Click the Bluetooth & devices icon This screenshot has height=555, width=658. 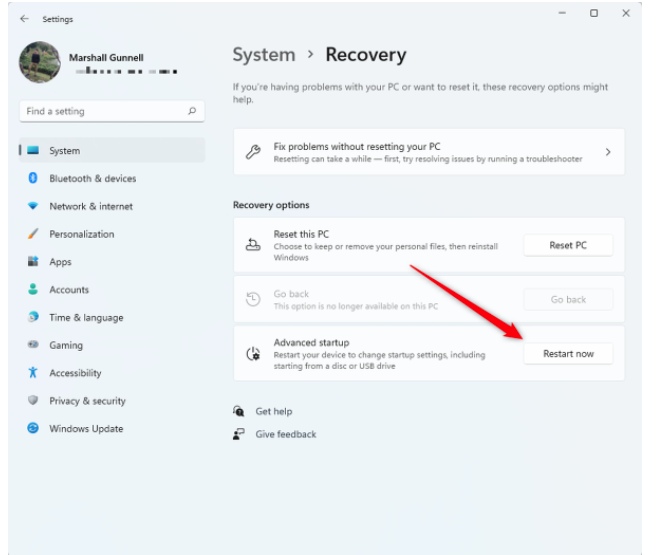(33, 179)
